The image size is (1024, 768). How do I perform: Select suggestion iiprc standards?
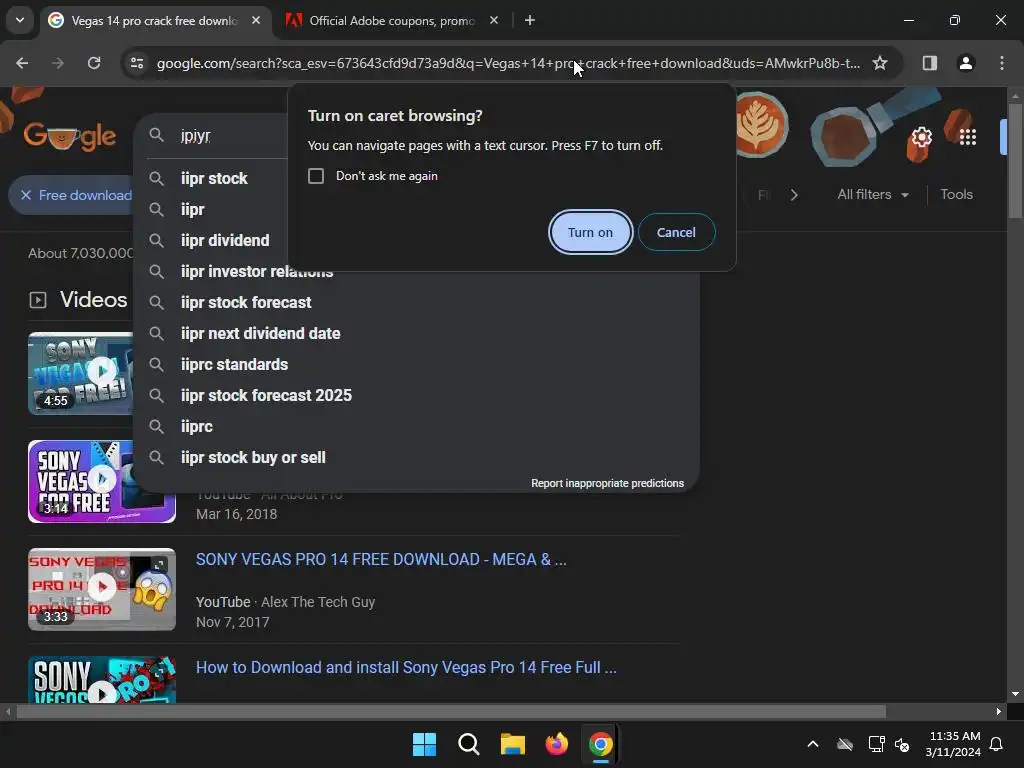[234, 364]
